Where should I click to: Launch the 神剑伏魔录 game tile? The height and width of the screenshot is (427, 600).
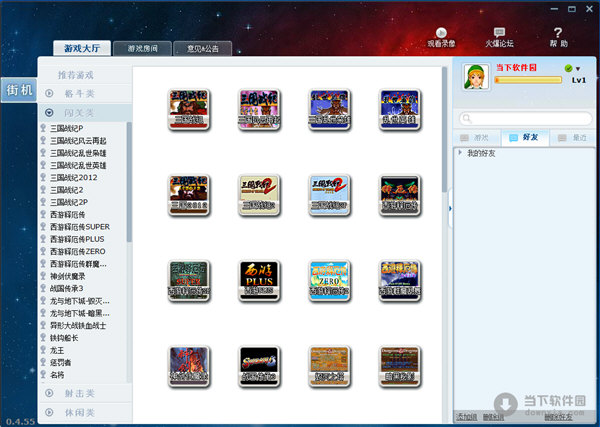(x=189, y=367)
